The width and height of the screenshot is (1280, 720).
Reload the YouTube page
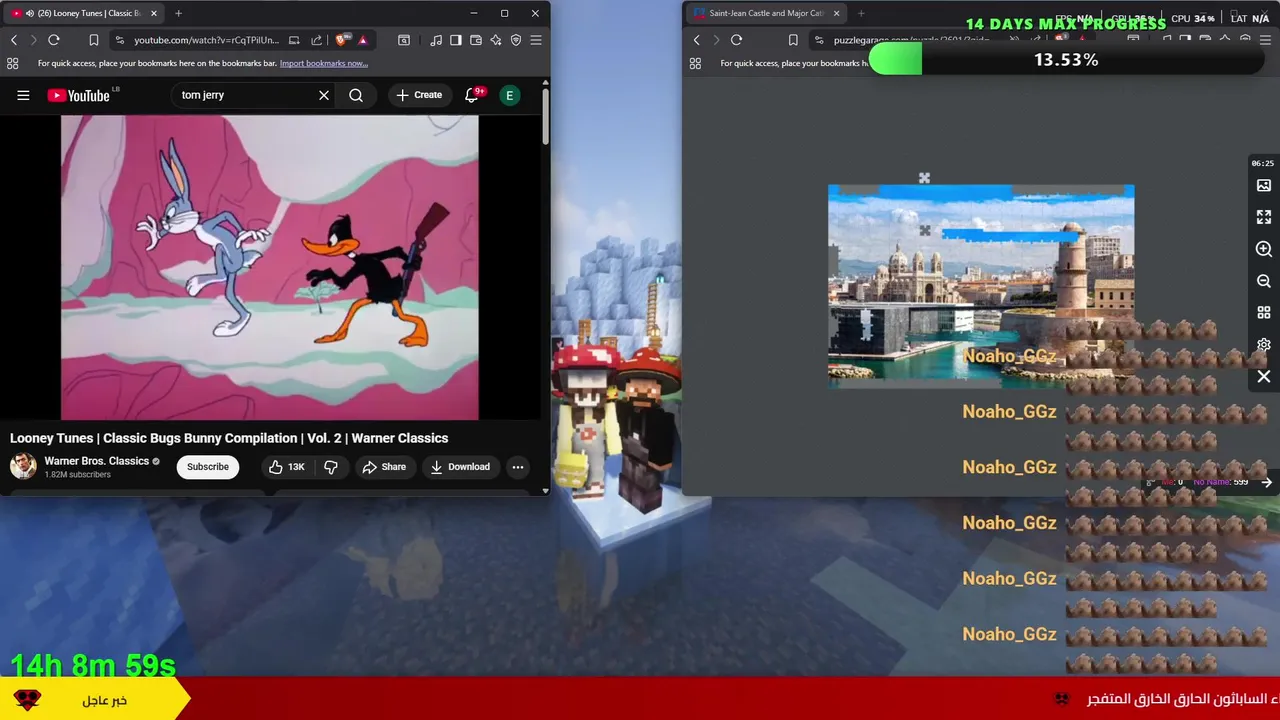[x=54, y=40]
